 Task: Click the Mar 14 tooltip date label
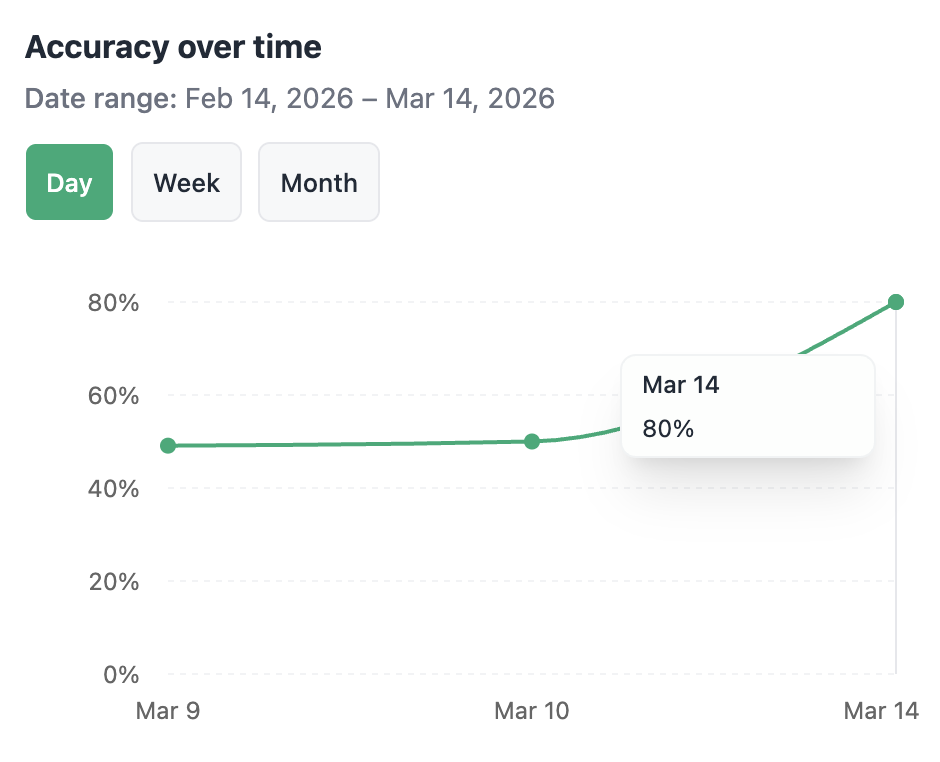[681, 385]
